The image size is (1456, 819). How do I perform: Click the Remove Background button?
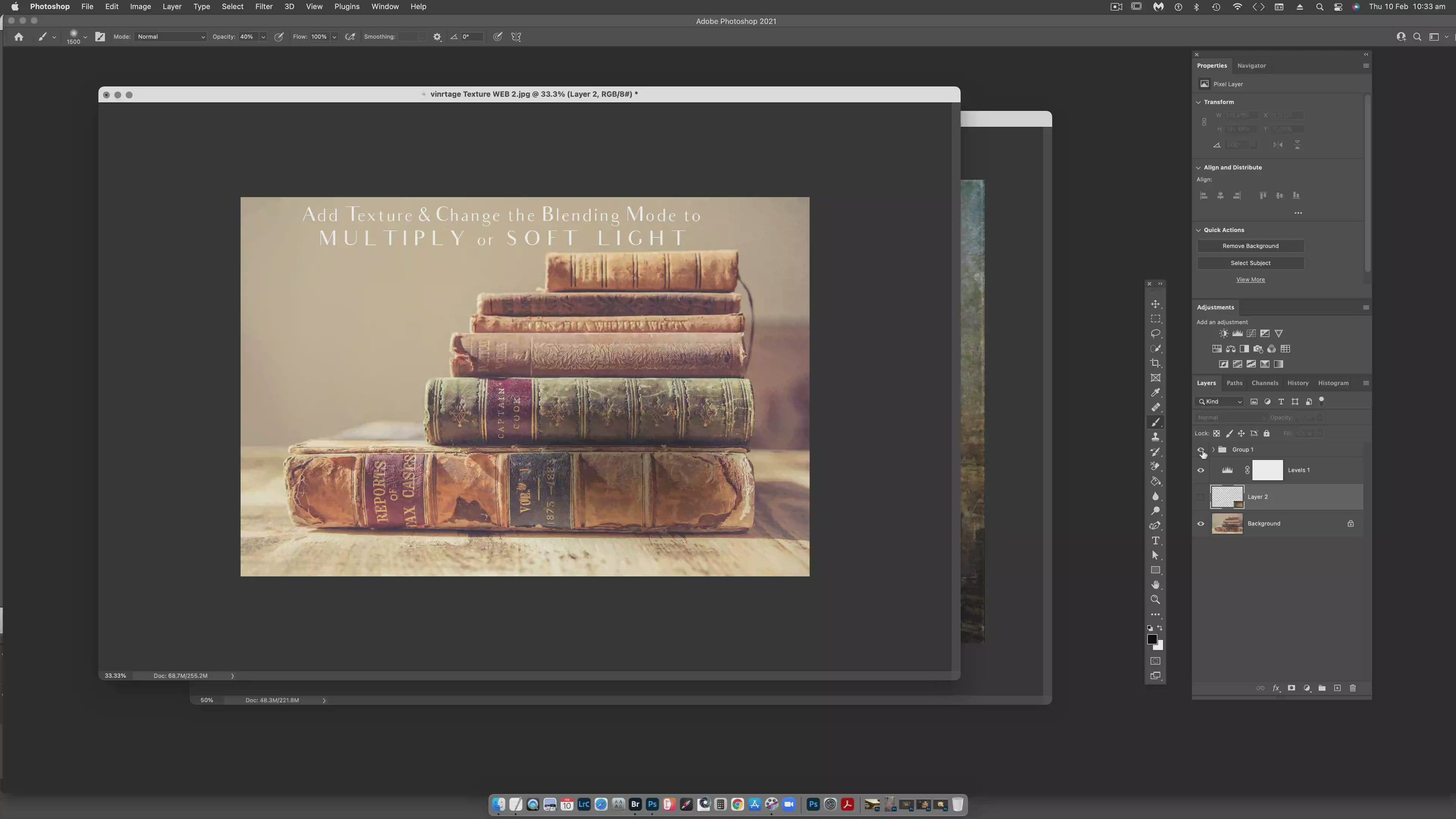coord(1250,246)
